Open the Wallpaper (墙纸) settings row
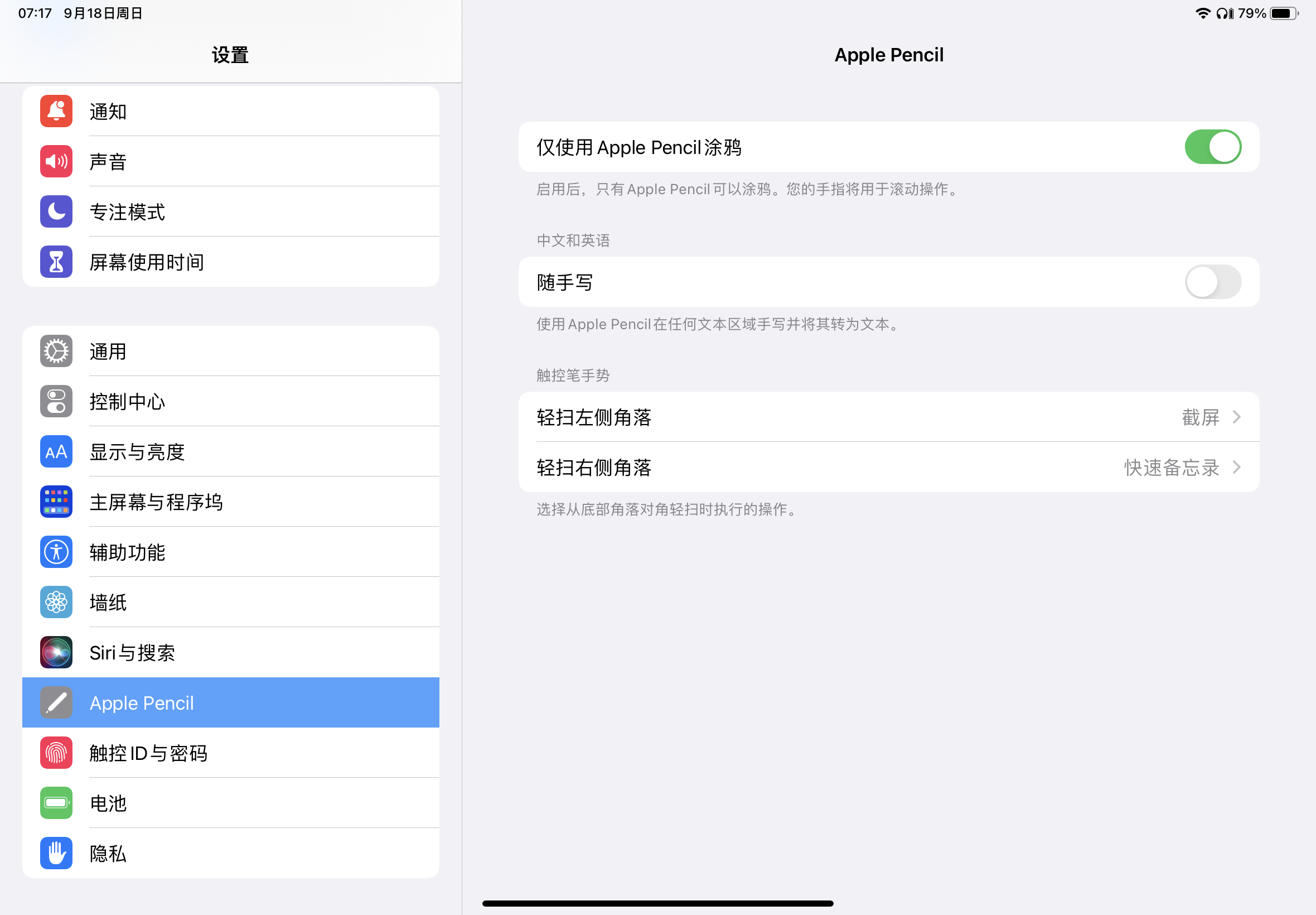 click(108, 603)
